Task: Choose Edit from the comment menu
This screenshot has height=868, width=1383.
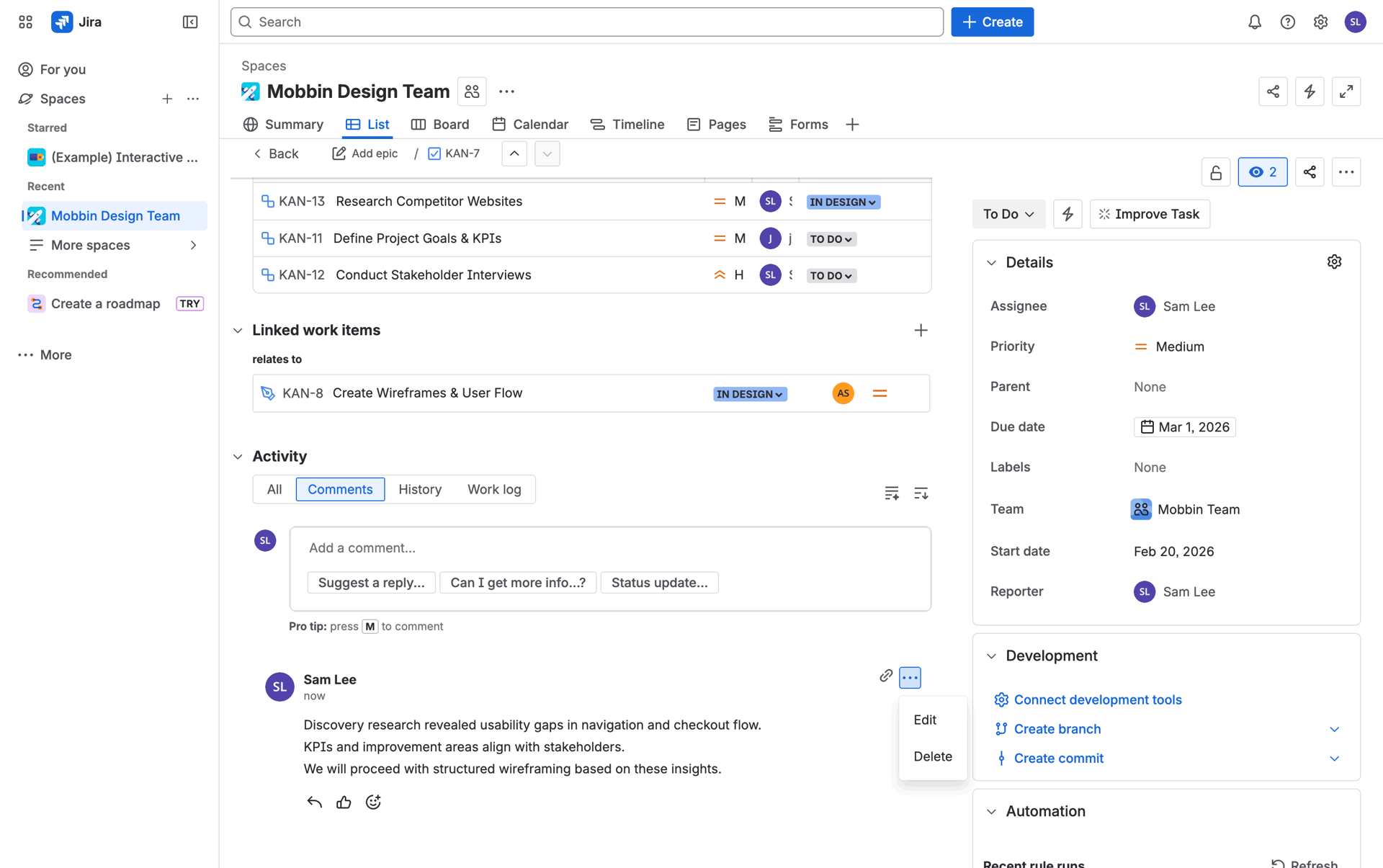Action: click(x=933, y=720)
